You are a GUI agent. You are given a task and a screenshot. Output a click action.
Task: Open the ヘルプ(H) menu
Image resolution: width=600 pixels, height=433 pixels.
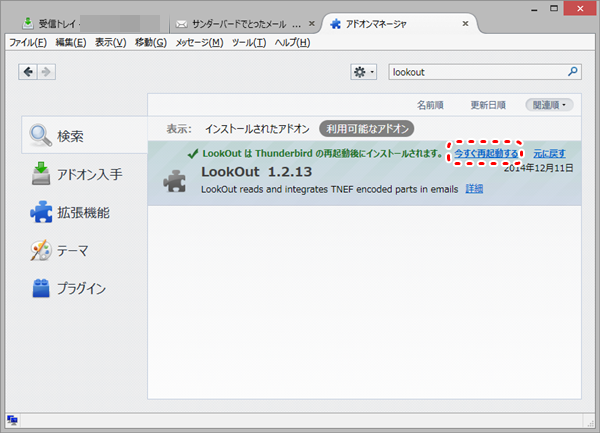coord(292,42)
